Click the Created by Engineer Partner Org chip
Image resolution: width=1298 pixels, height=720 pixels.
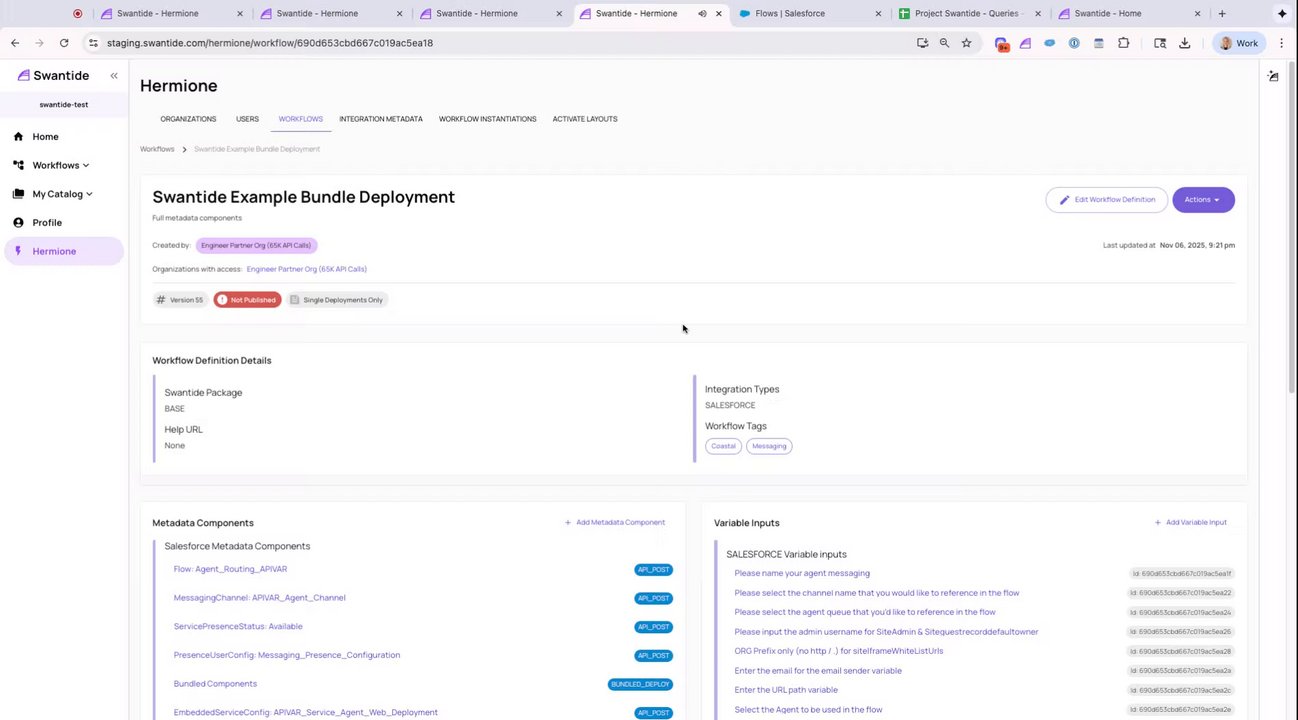(256, 245)
